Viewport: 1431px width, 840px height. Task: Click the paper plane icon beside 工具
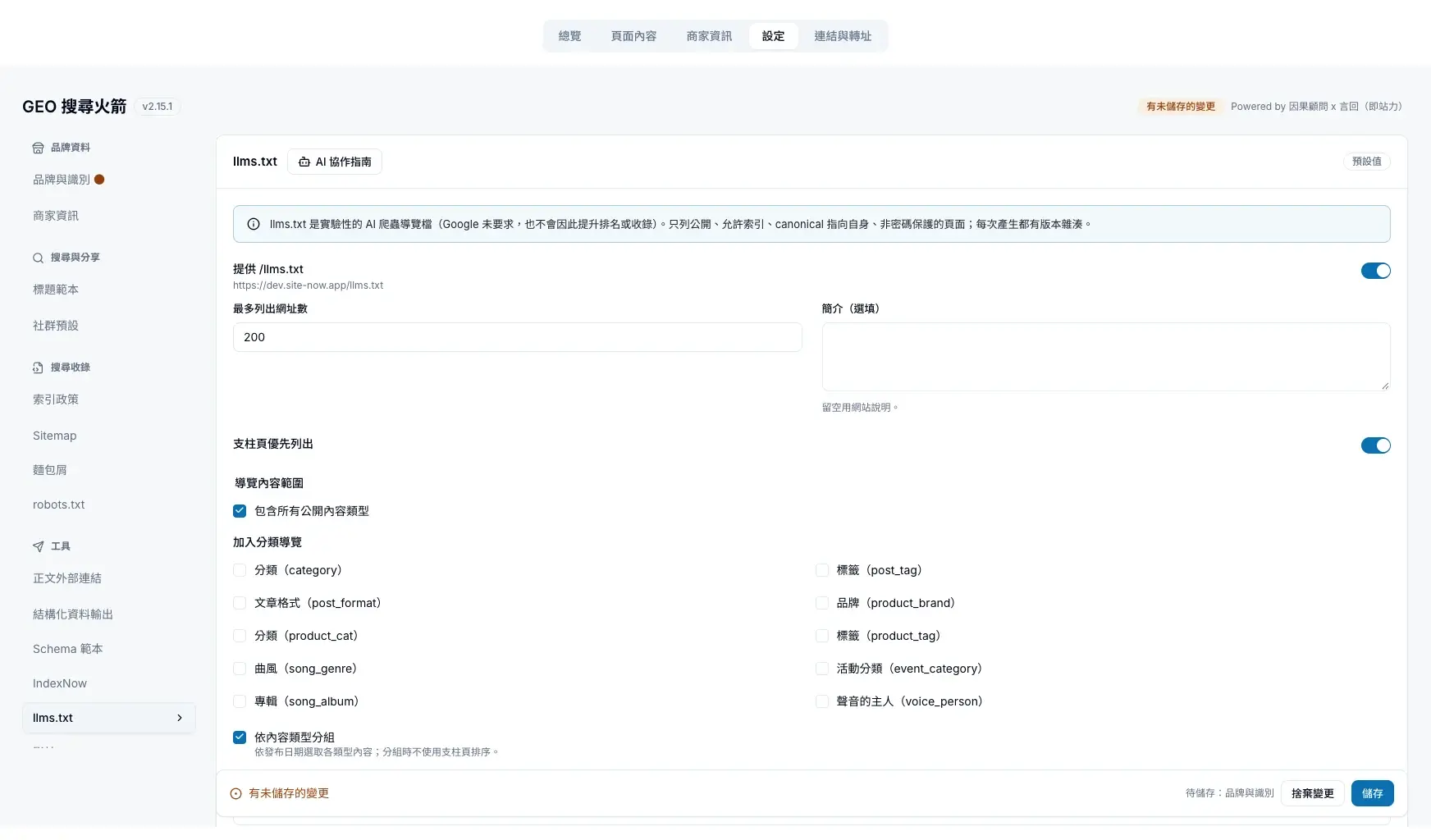point(38,546)
